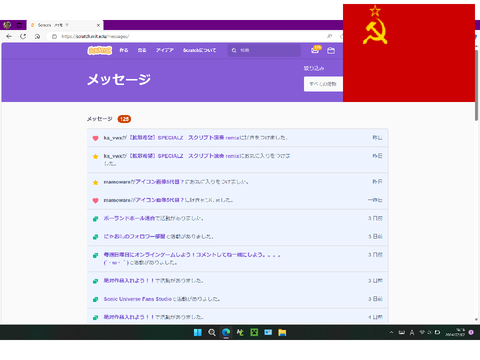The height and width of the screenshot is (360, 480).
Task: Click the 絞り込み filter label
Action: tap(314, 68)
